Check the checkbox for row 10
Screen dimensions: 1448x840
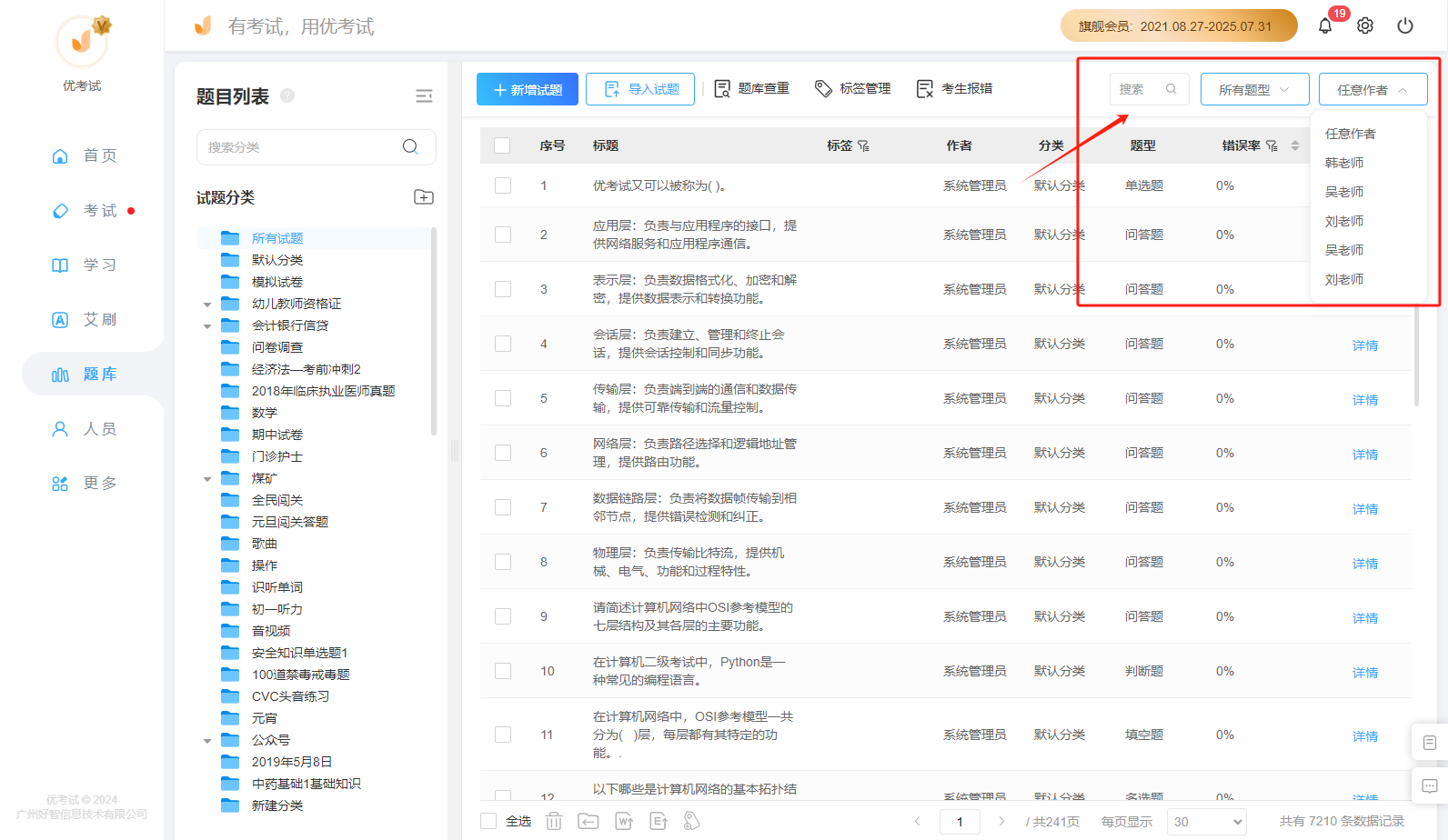pos(503,671)
